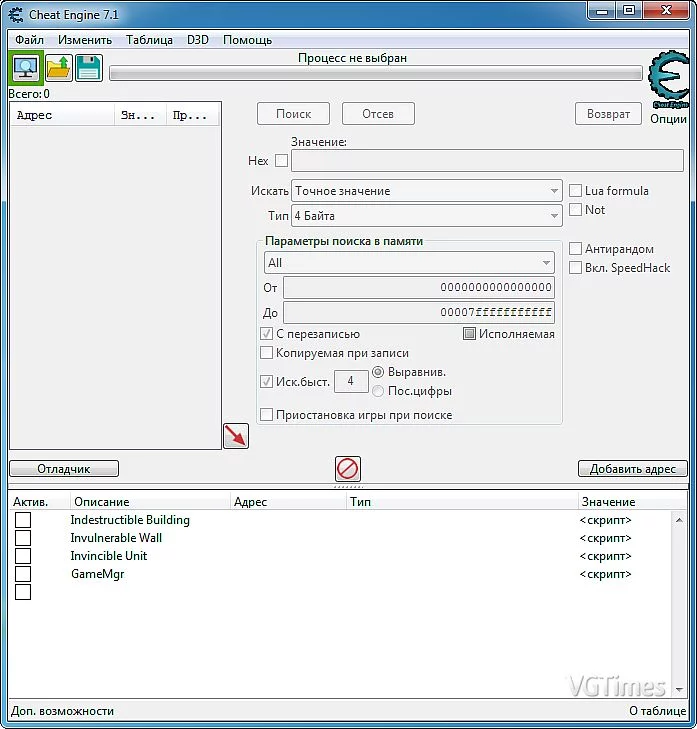
Task: Click the Адрес column header in results
Action: pos(62,115)
